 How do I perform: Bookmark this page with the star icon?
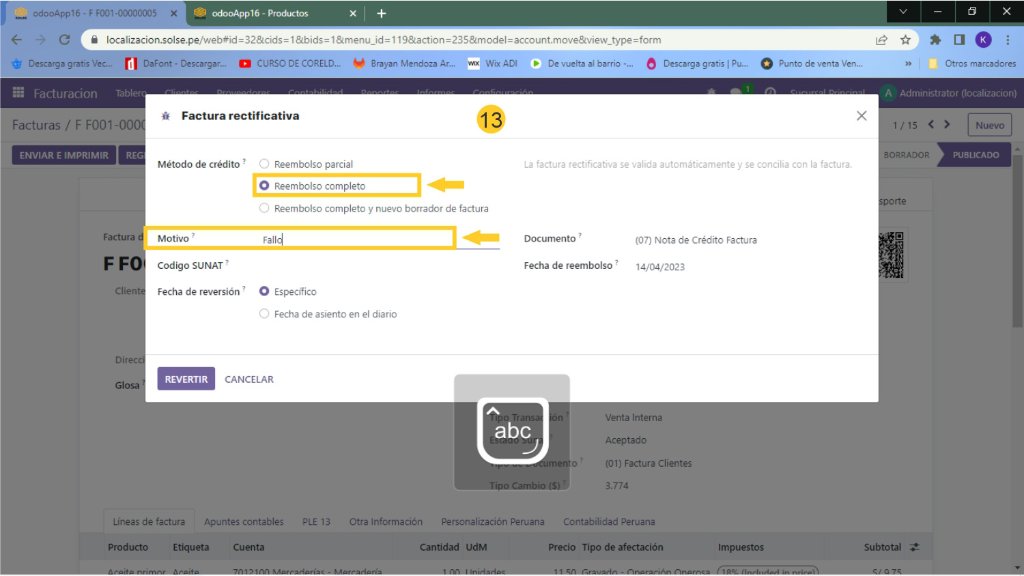point(905,40)
